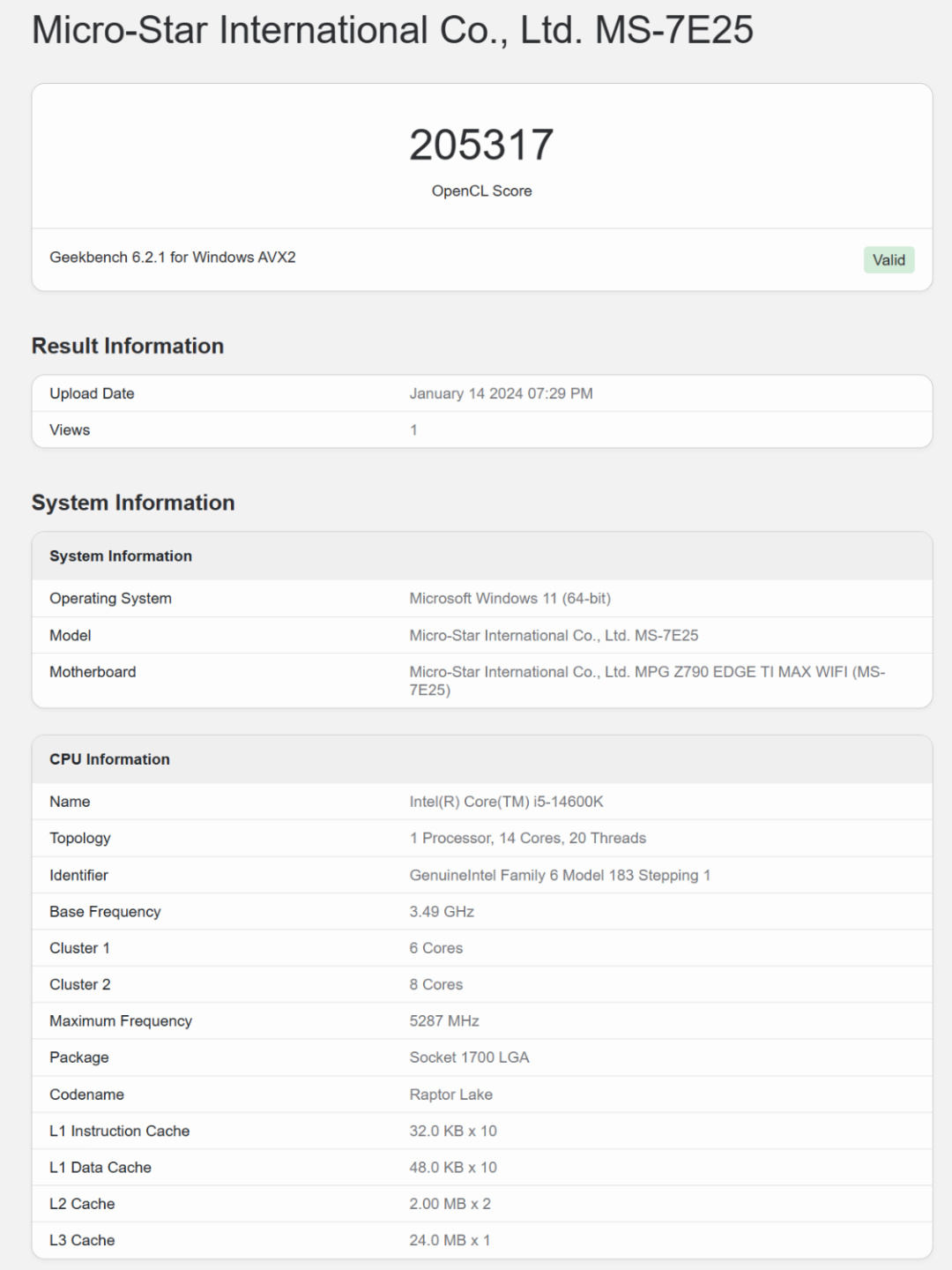Click the Valid badge
The width and height of the screenshot is (952, 1270).
point(889,260)
